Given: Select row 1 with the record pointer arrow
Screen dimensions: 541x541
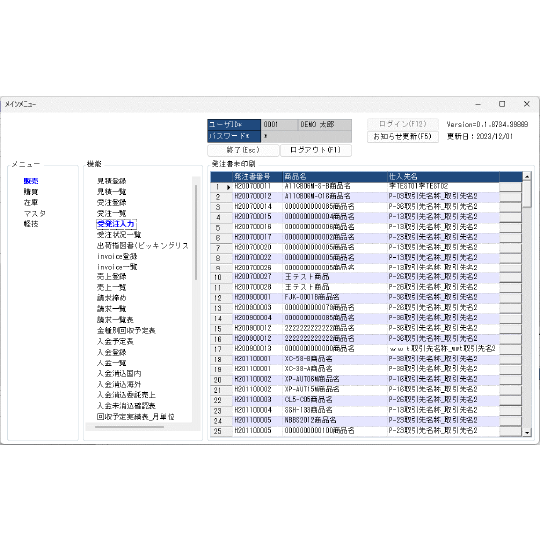Looking at the screenshot, I should (221, 187).
